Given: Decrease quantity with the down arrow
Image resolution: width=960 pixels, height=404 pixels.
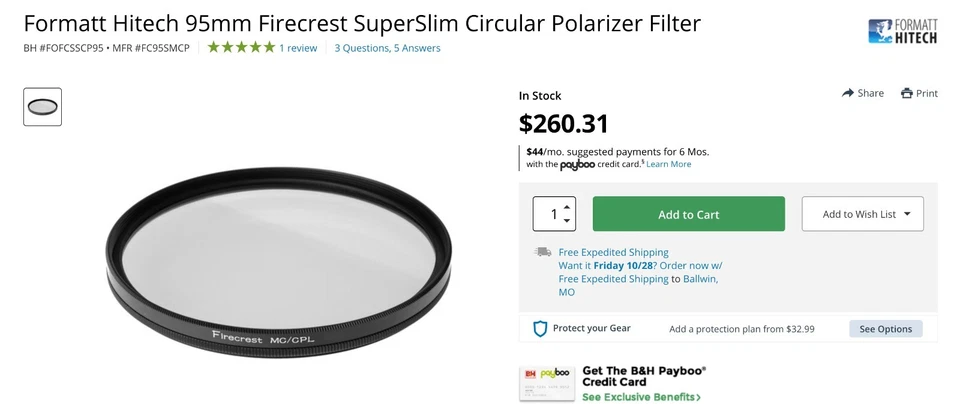Looking at the screenshot, I should coord(567,221).
